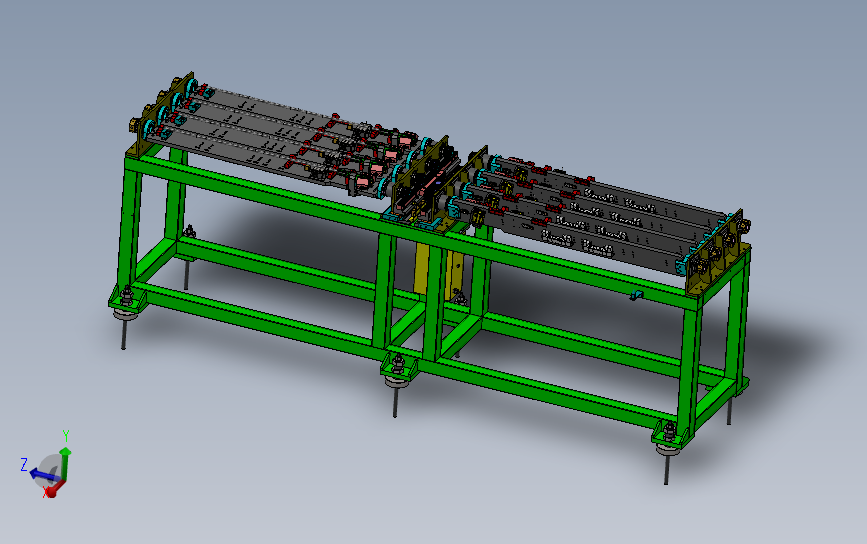Click the blue Z axis arrow of the triad
Image resolution: width=867 pixels, height=544 pixels.
[x=43, y=475]
